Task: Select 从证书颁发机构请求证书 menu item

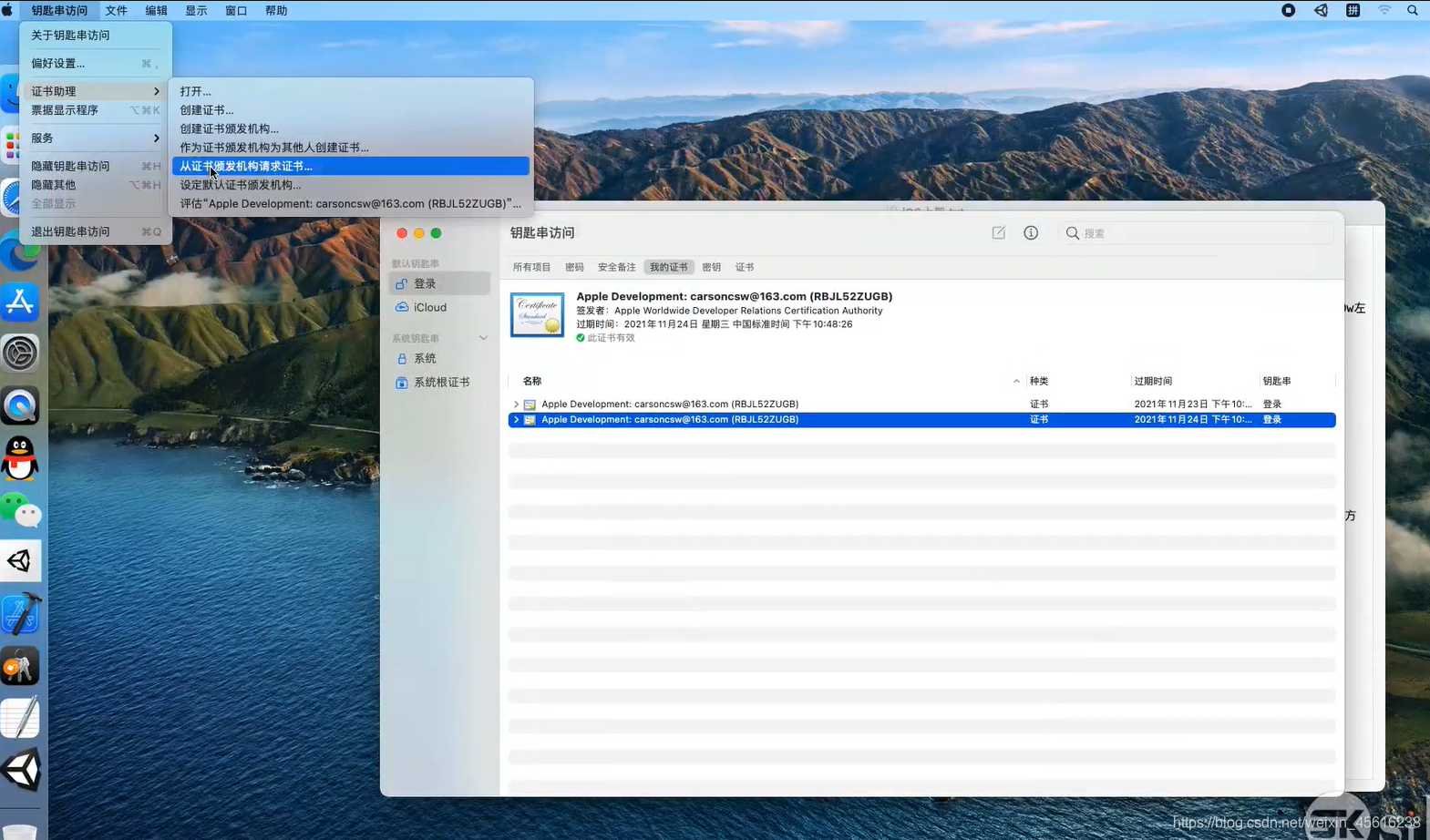Action: pyautogui.click(x=350, y=166)
